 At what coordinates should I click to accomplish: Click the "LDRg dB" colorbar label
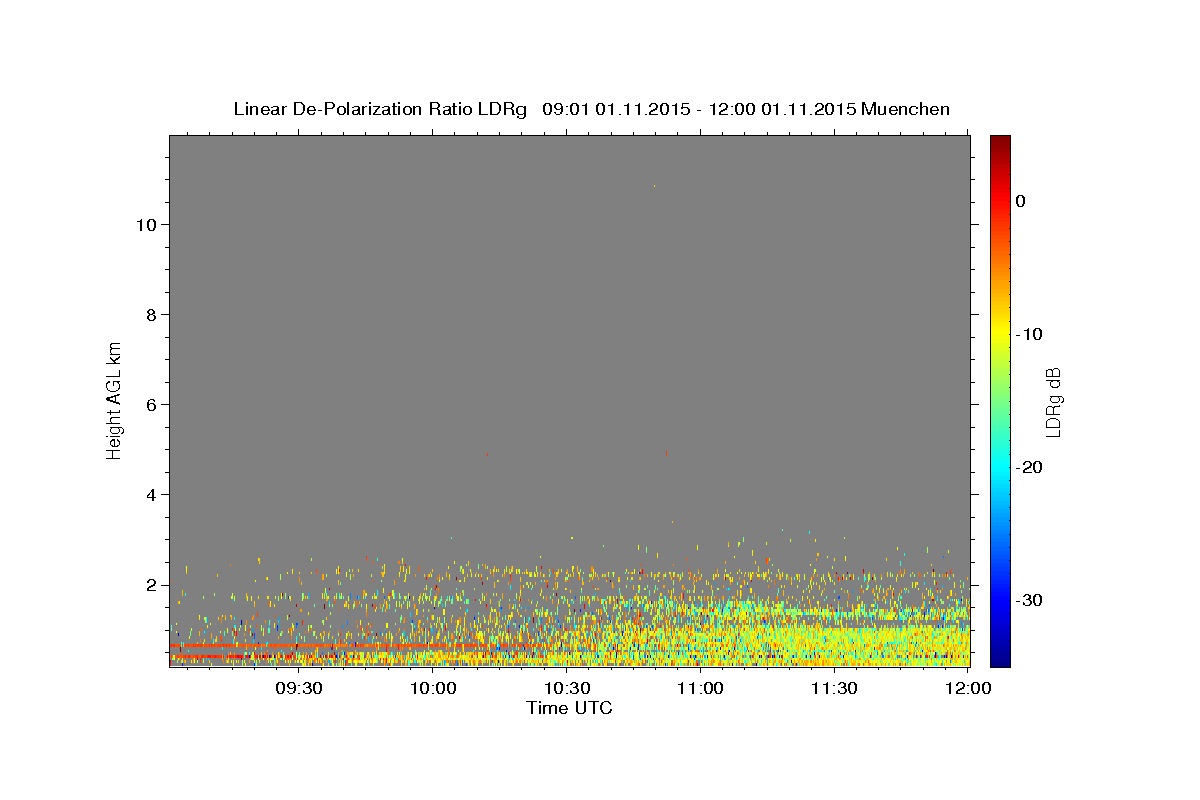point(1052,401)
